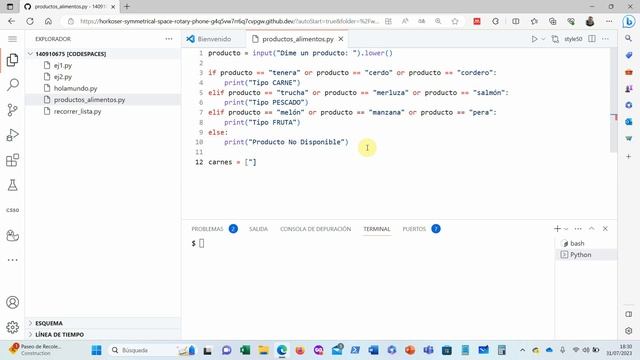Screen dimensions: 640x360
Task: Split the editor to the right
Action: point(592,39)
